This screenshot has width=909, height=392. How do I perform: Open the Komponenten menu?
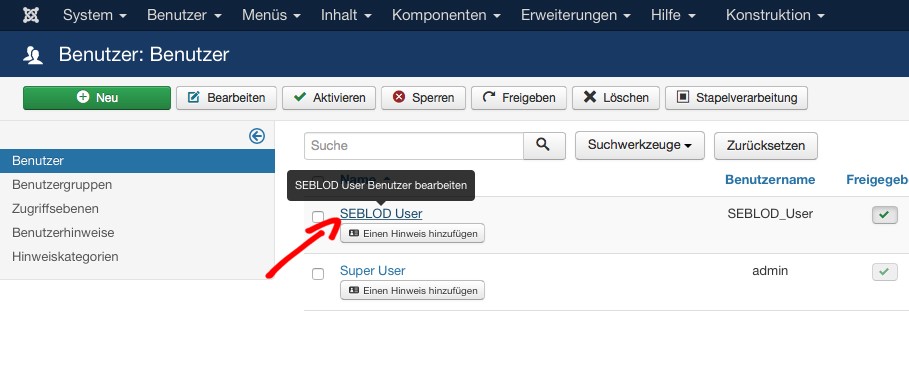click(446, 15)
